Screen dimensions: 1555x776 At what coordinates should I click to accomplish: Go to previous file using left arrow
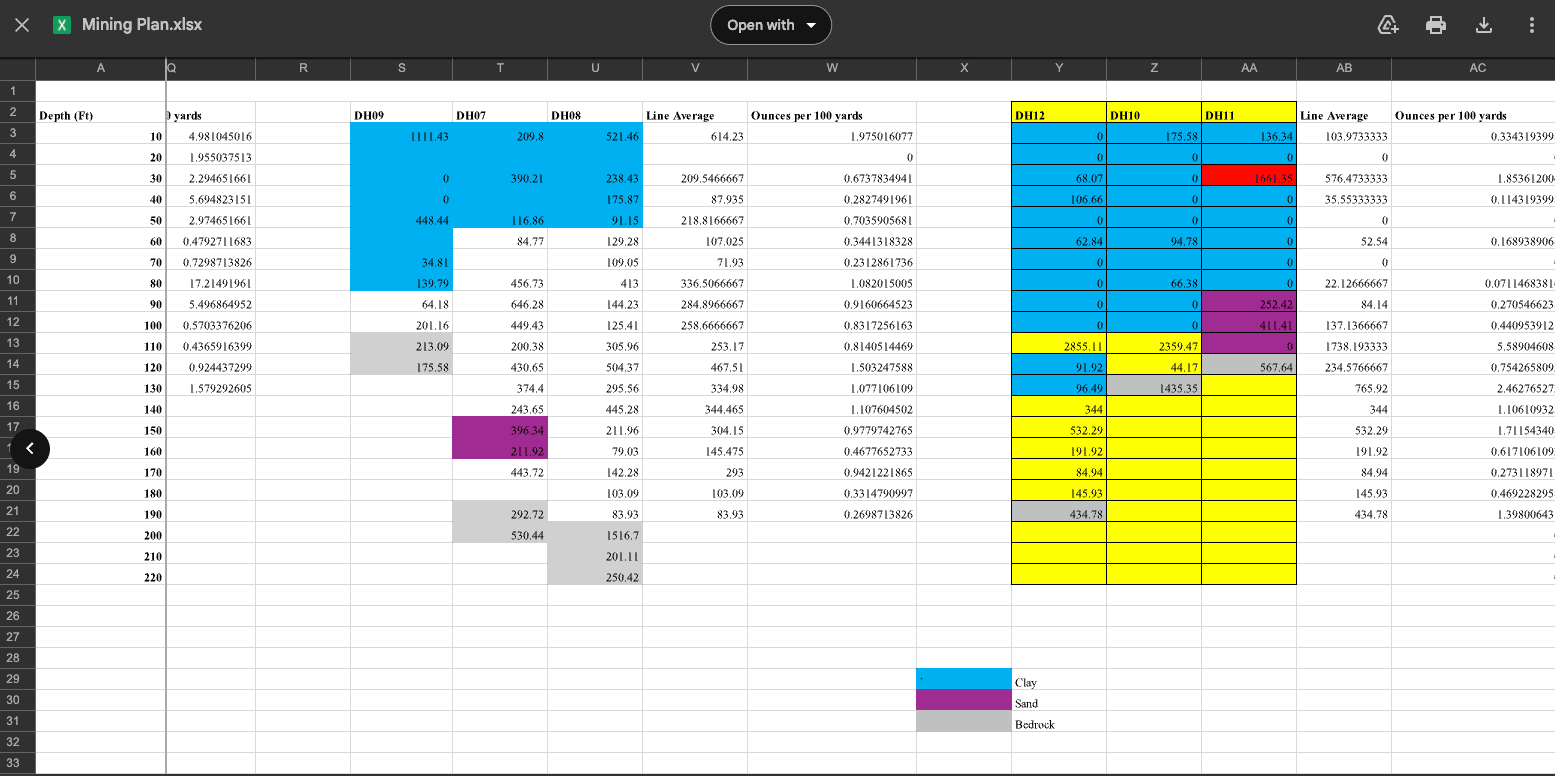click(x=30, y=449)
